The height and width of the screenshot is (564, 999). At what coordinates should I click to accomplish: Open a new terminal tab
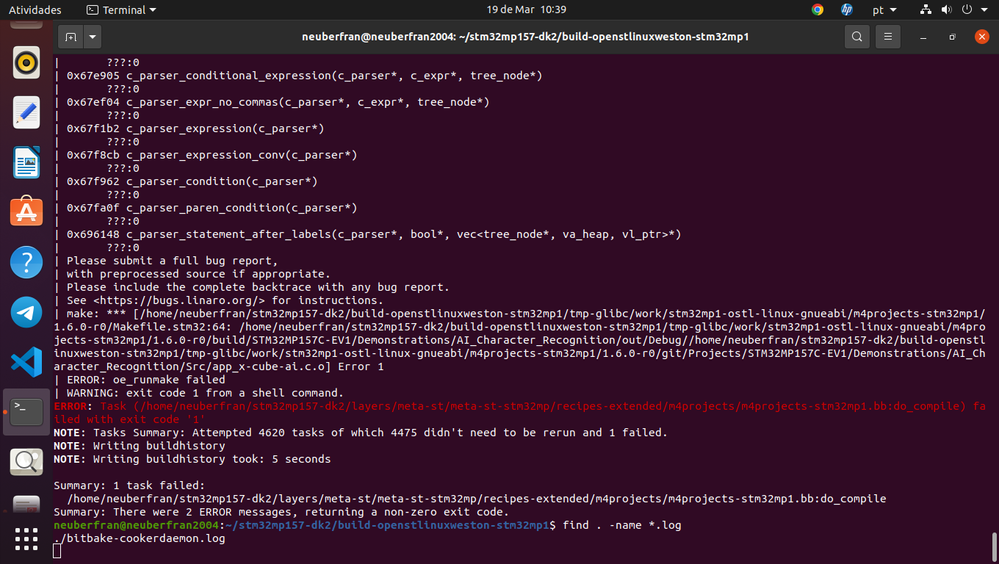(x=71, y=37)
